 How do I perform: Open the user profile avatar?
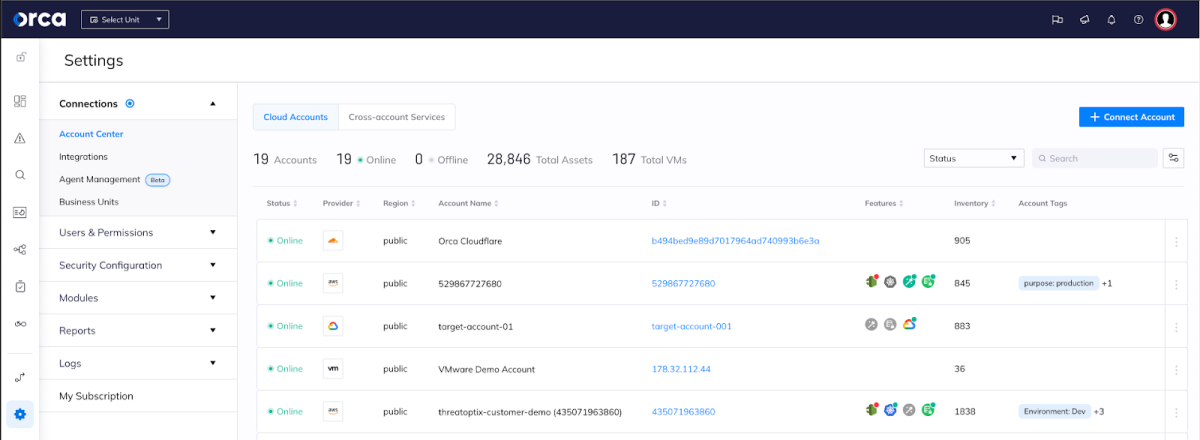1165,20
